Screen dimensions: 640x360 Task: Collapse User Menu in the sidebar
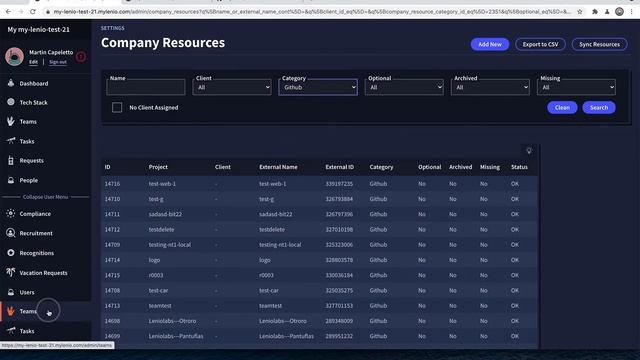point(45,197)
